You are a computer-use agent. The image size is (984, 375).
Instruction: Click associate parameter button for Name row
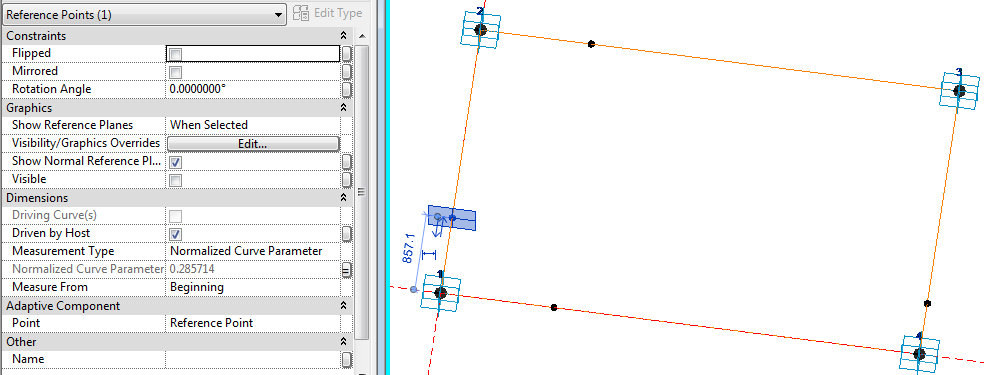click(x=346, y=359)
